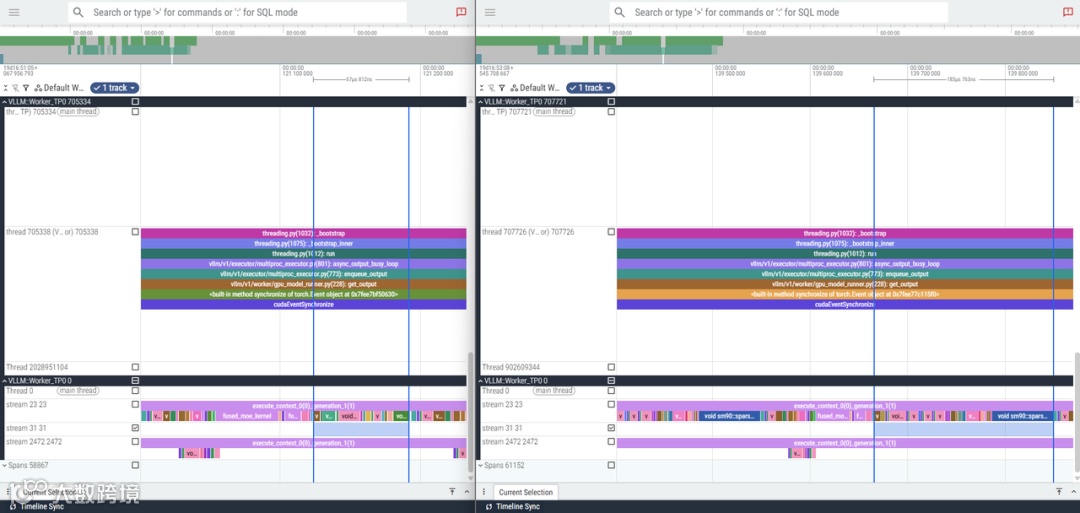Image resolution: width=1080 pixels, height=513 pixels.
Task: Select get_output slice in right window
Action: 844,284
